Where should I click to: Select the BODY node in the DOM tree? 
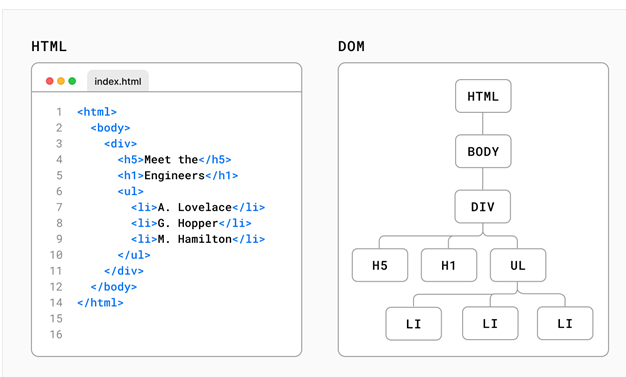[483, 151]
